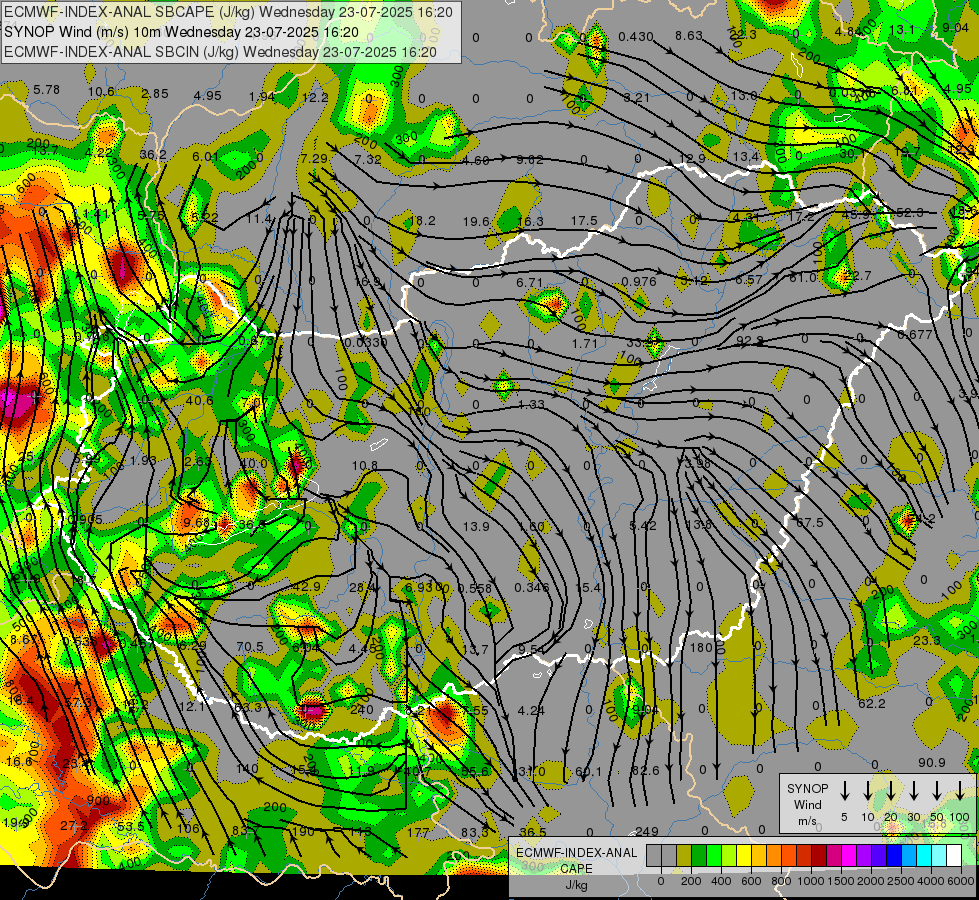Click the map value 2.85
The width and height of the screenshot is (979, 900).
point(155,94)
